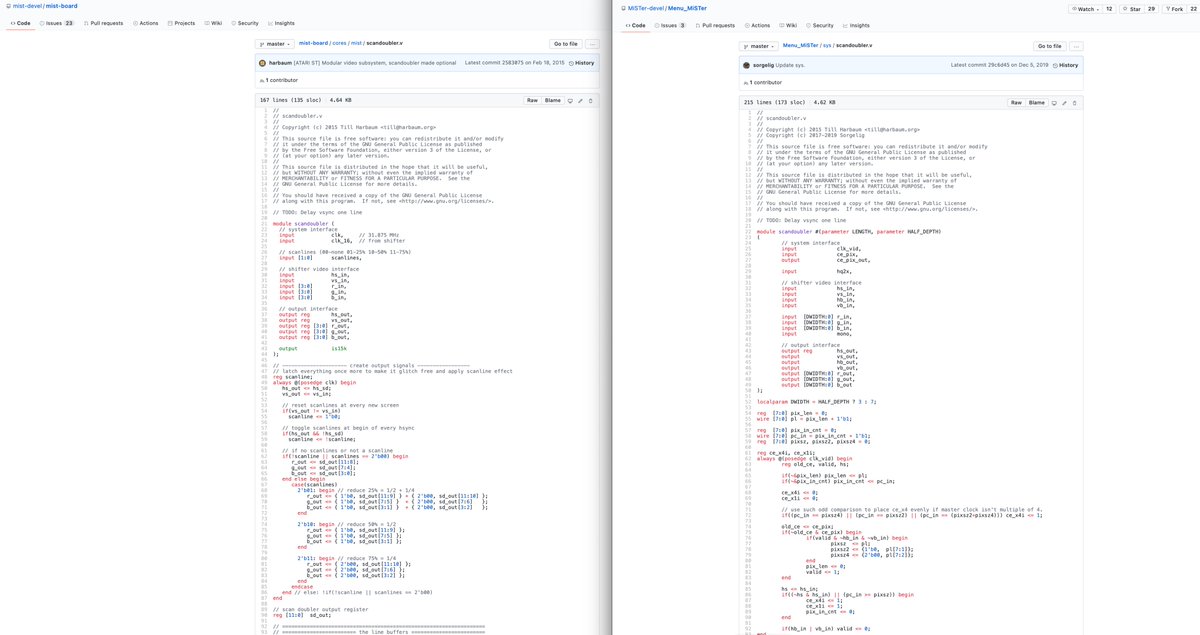
Task: Click 'sys' in Menu_MiSTer breadcrumb path
Action: (x=827, y=46)
